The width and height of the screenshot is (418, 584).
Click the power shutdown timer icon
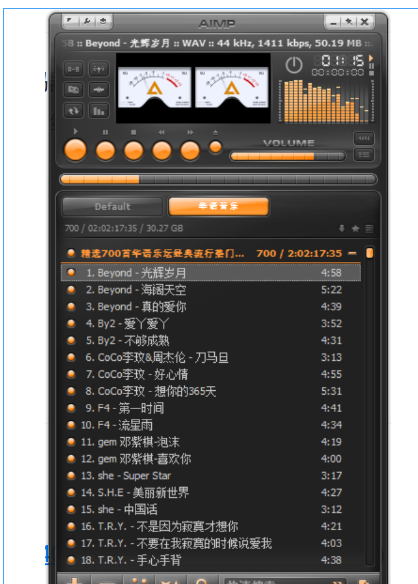[x=294, y=65]
